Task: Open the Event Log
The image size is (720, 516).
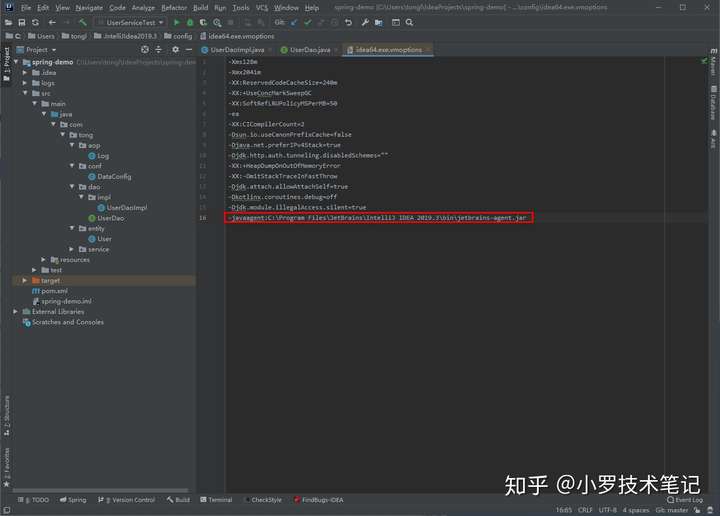Action: click(685, 500)
